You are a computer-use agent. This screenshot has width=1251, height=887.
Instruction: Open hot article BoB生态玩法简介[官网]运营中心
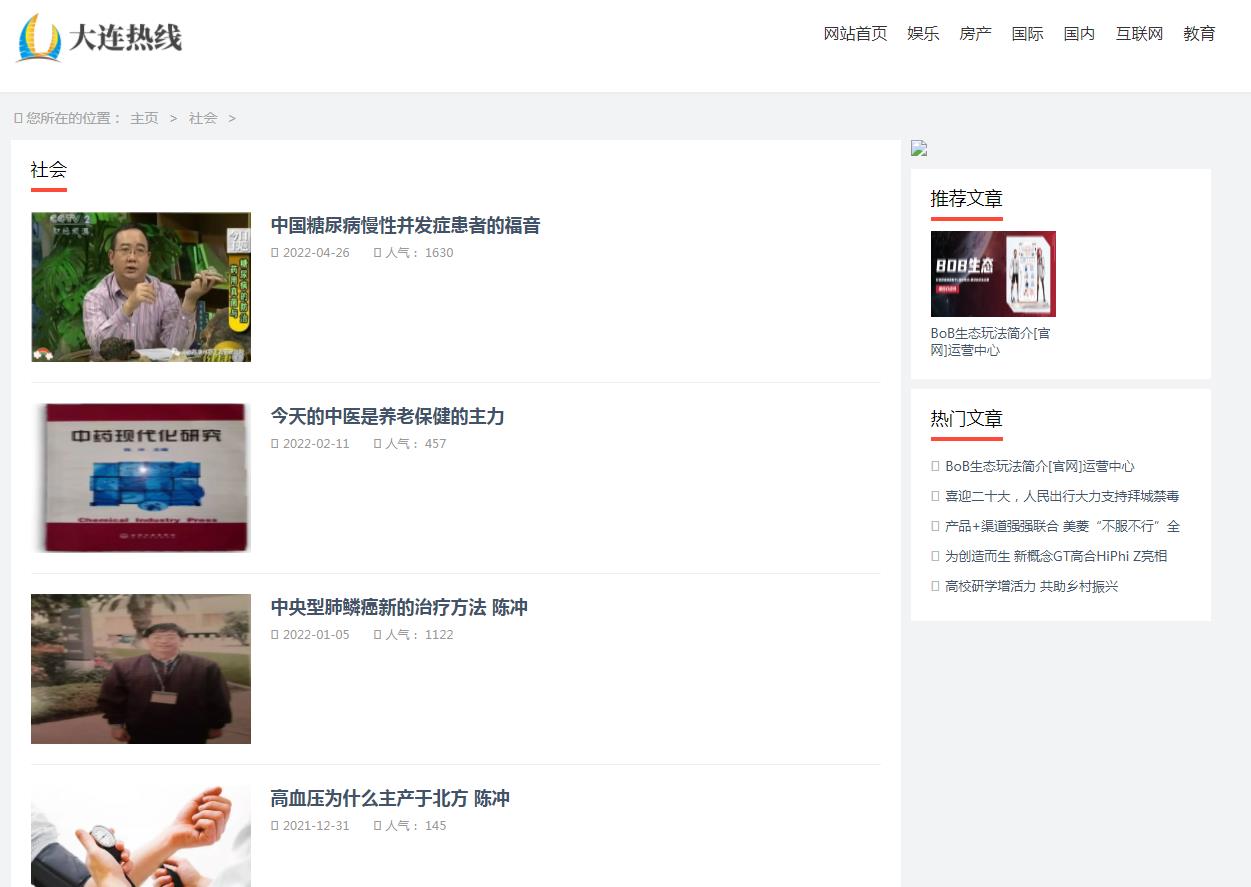[1040, 466]
